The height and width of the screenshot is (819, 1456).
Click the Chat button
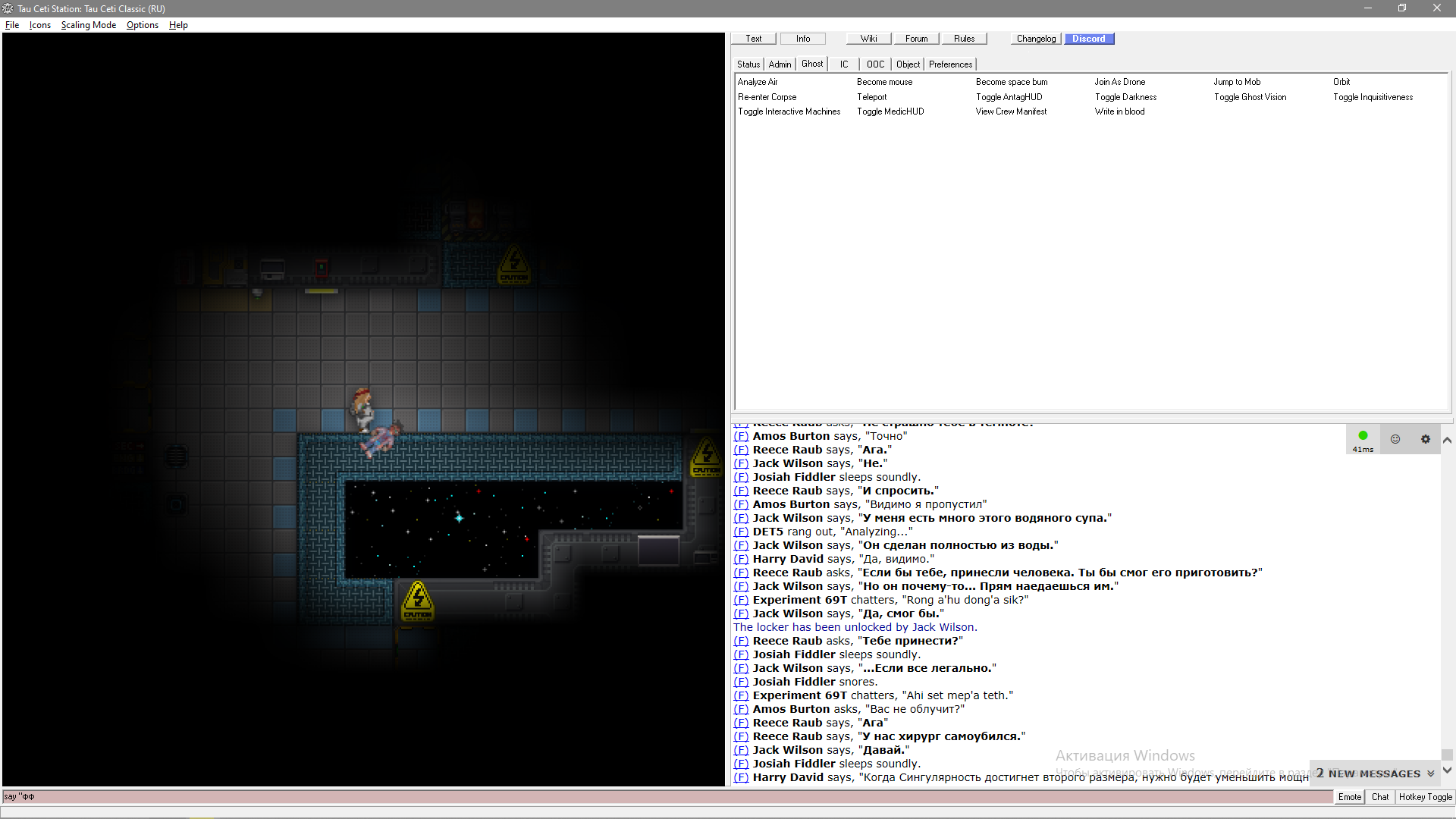pos(1380,797)
